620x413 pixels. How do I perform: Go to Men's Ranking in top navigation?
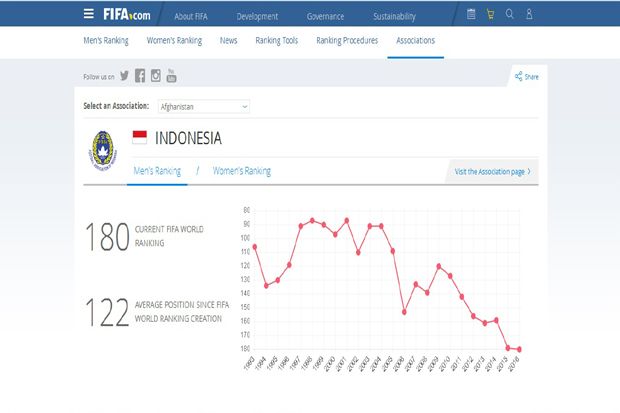pos(106,40)
